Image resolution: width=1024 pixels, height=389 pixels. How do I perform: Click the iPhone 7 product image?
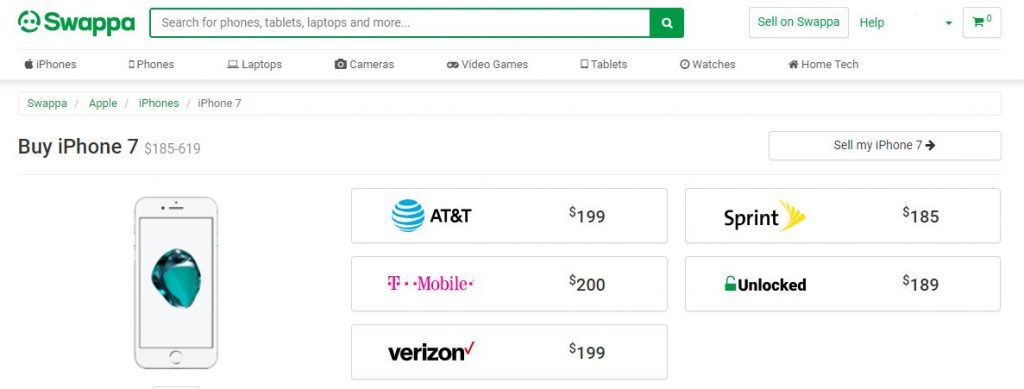(x=176, y=283)
